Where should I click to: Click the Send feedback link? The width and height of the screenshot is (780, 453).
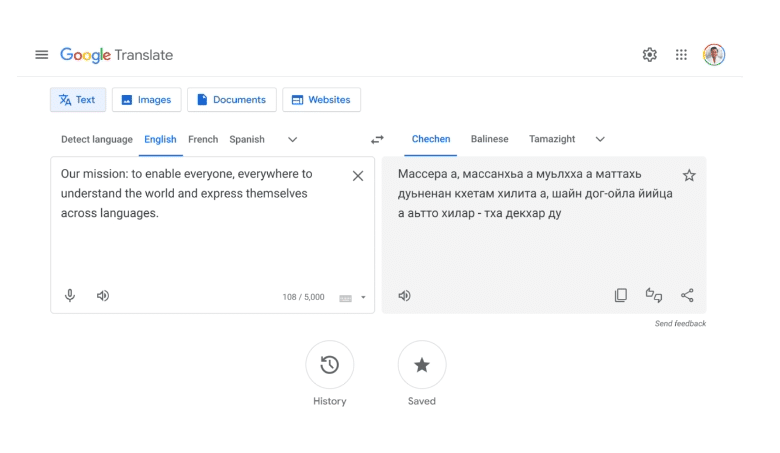pos(680,324)
